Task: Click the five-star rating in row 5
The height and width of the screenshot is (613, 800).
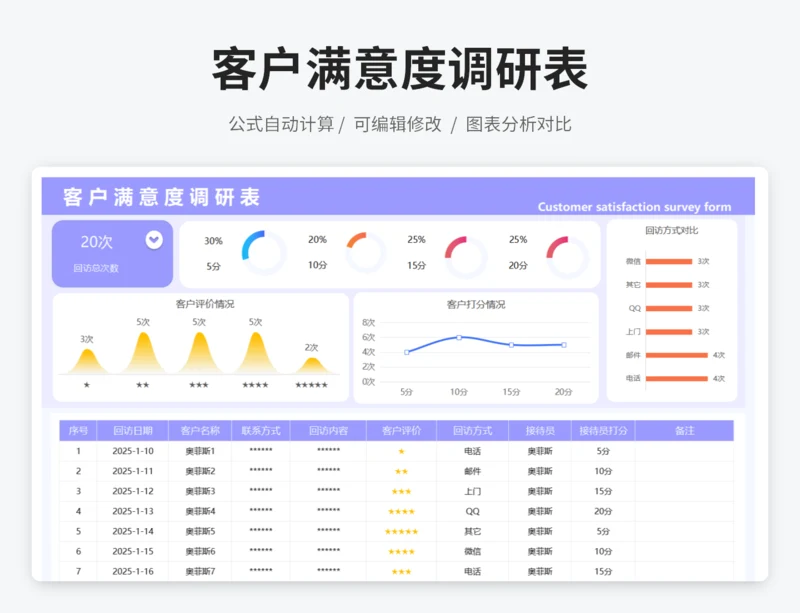Action: click(x=402, y=532)
